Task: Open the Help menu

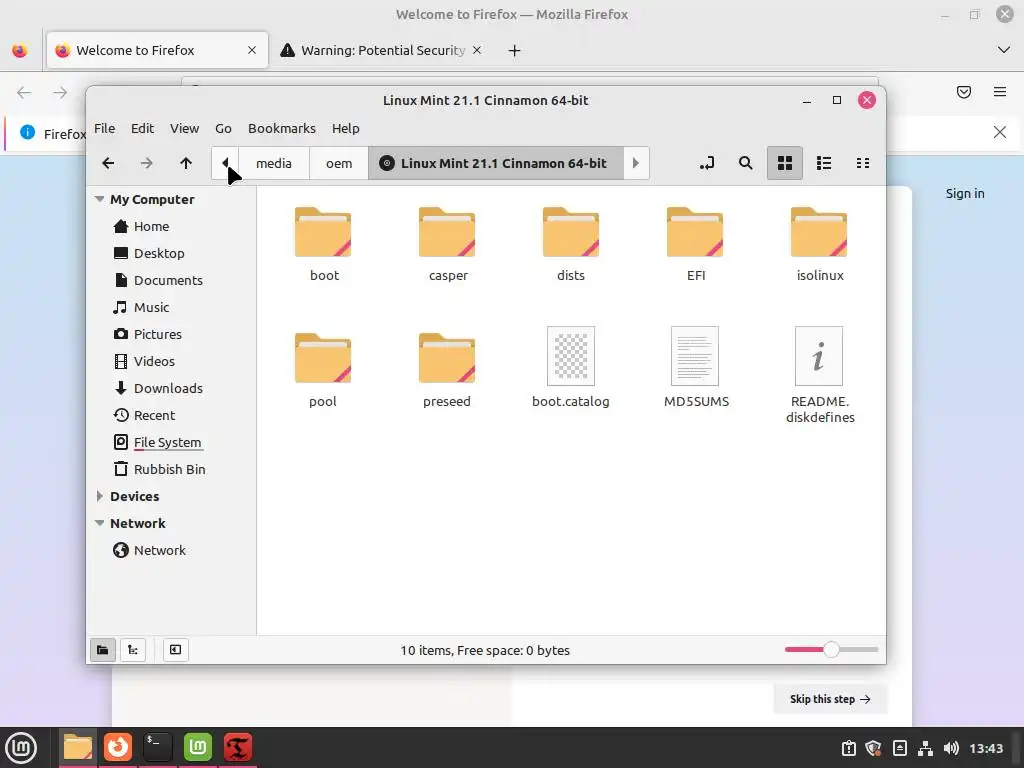Action: coord(345,129)
